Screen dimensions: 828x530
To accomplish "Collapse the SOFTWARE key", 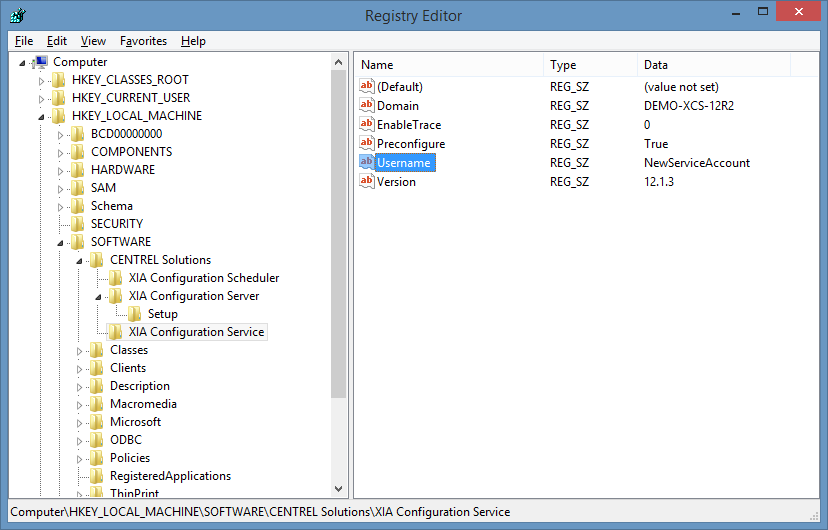I will tap(60, 243).
